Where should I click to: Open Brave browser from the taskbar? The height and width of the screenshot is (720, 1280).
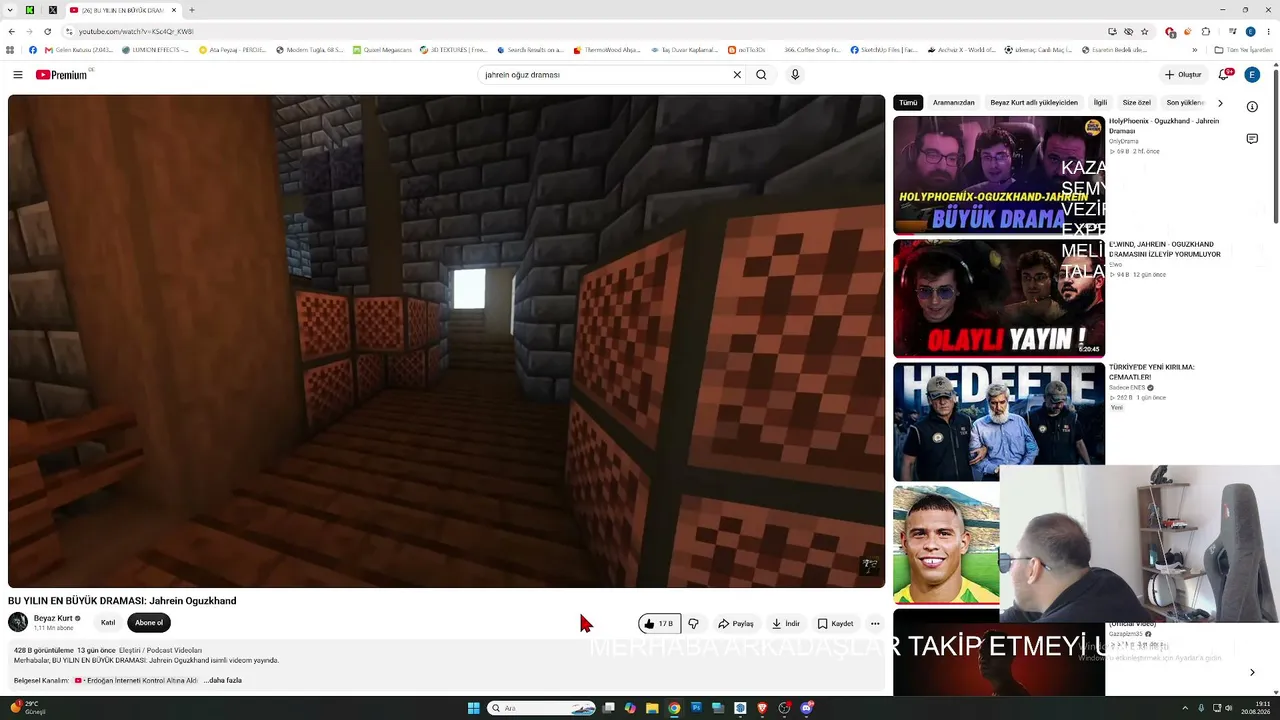762,708
